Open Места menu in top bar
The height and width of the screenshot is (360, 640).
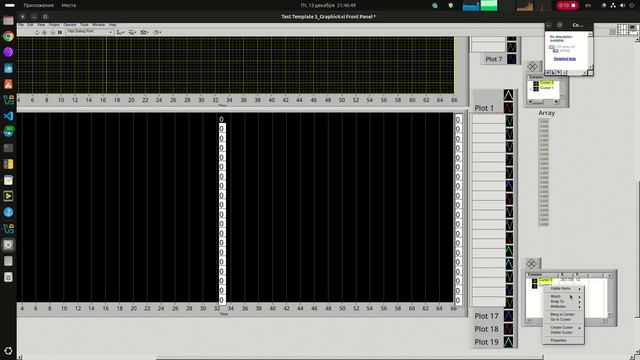[x=69, y=5]
